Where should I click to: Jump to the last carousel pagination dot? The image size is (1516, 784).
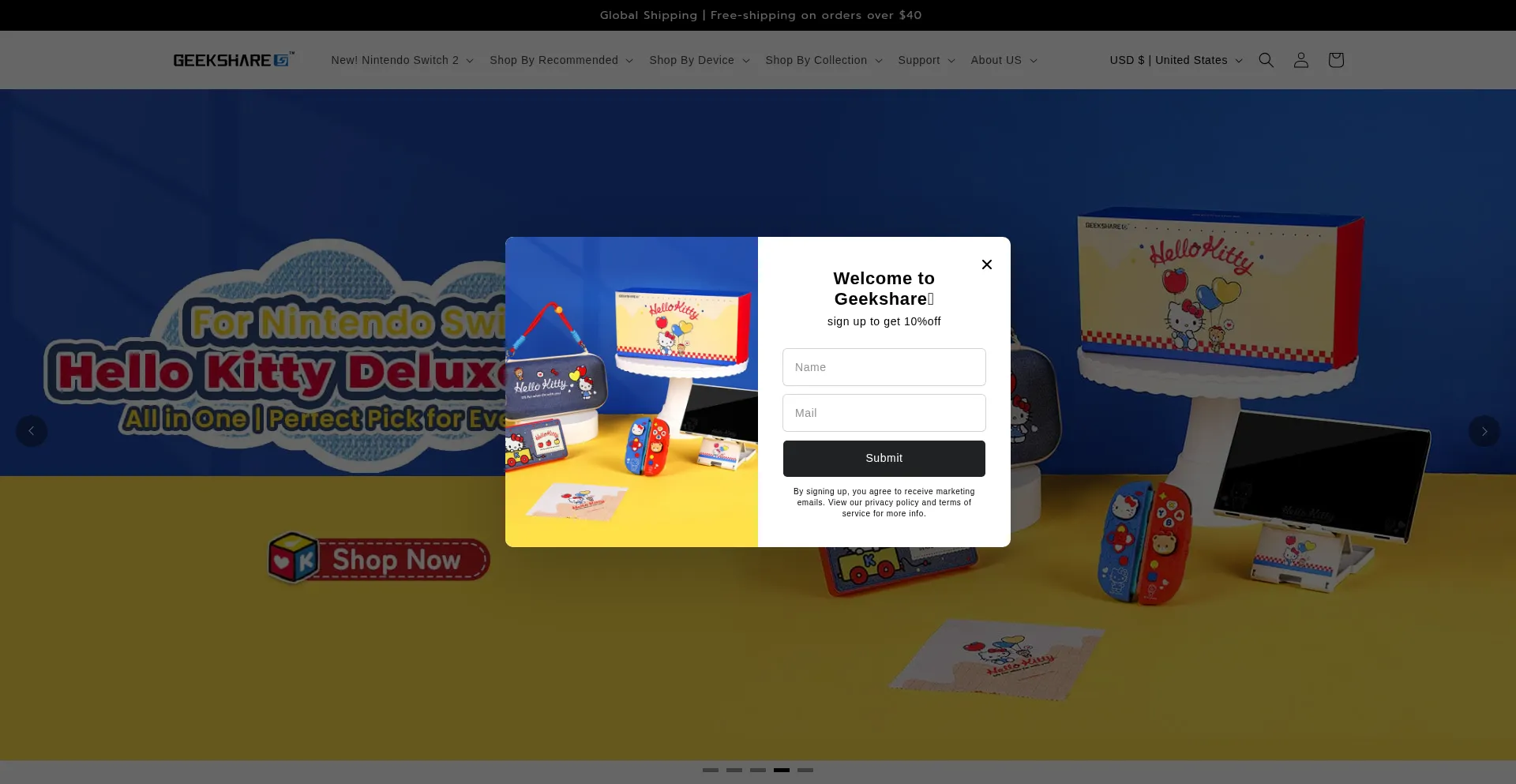(805, 771)
